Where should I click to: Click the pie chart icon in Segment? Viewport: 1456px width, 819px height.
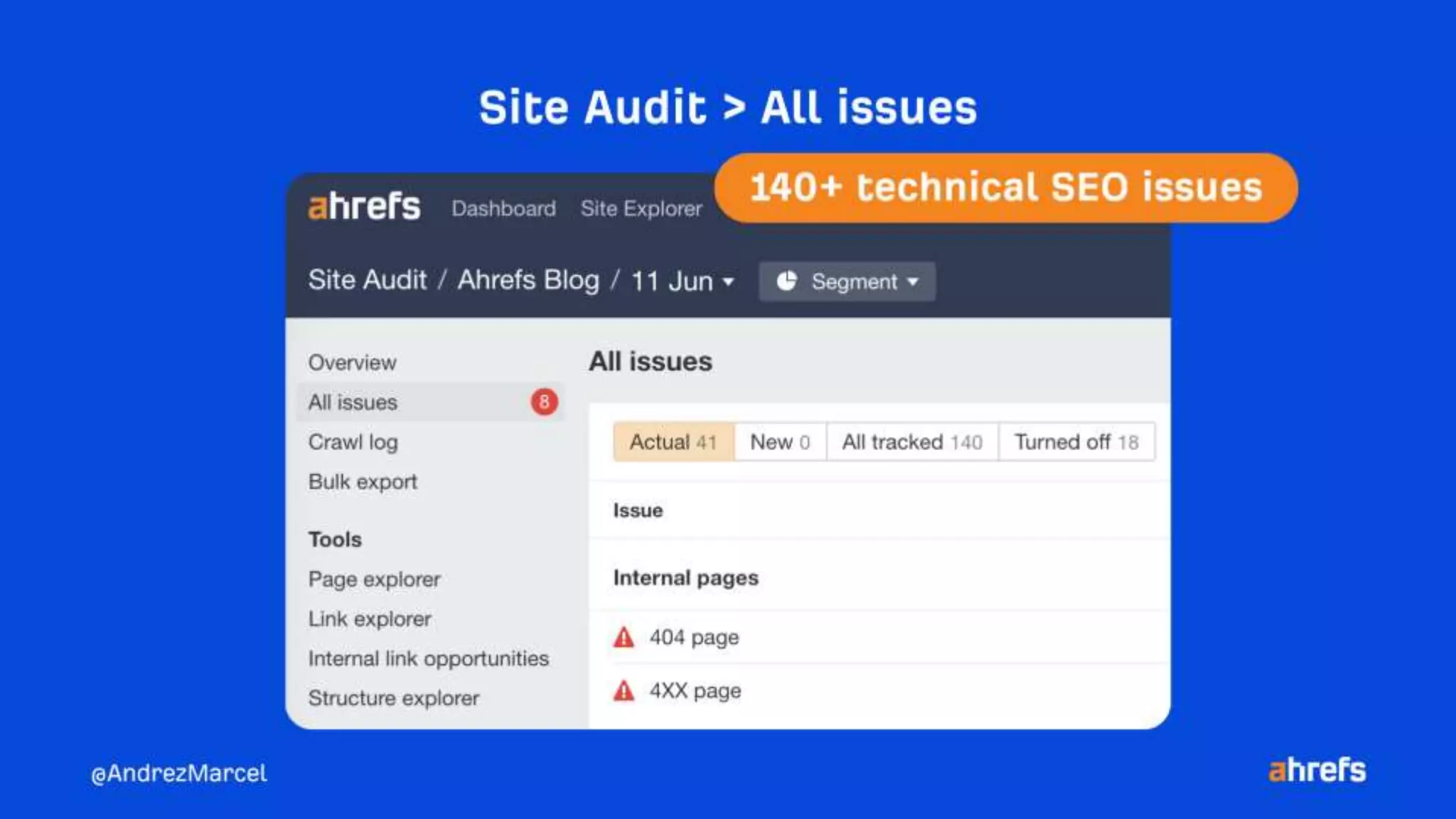786,282
